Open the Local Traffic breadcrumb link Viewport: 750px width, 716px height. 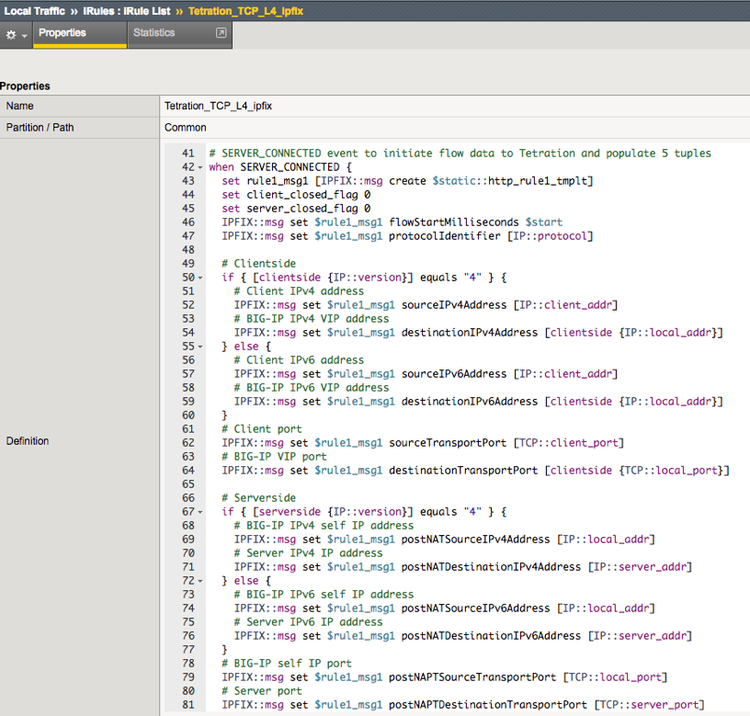[39, 10]
